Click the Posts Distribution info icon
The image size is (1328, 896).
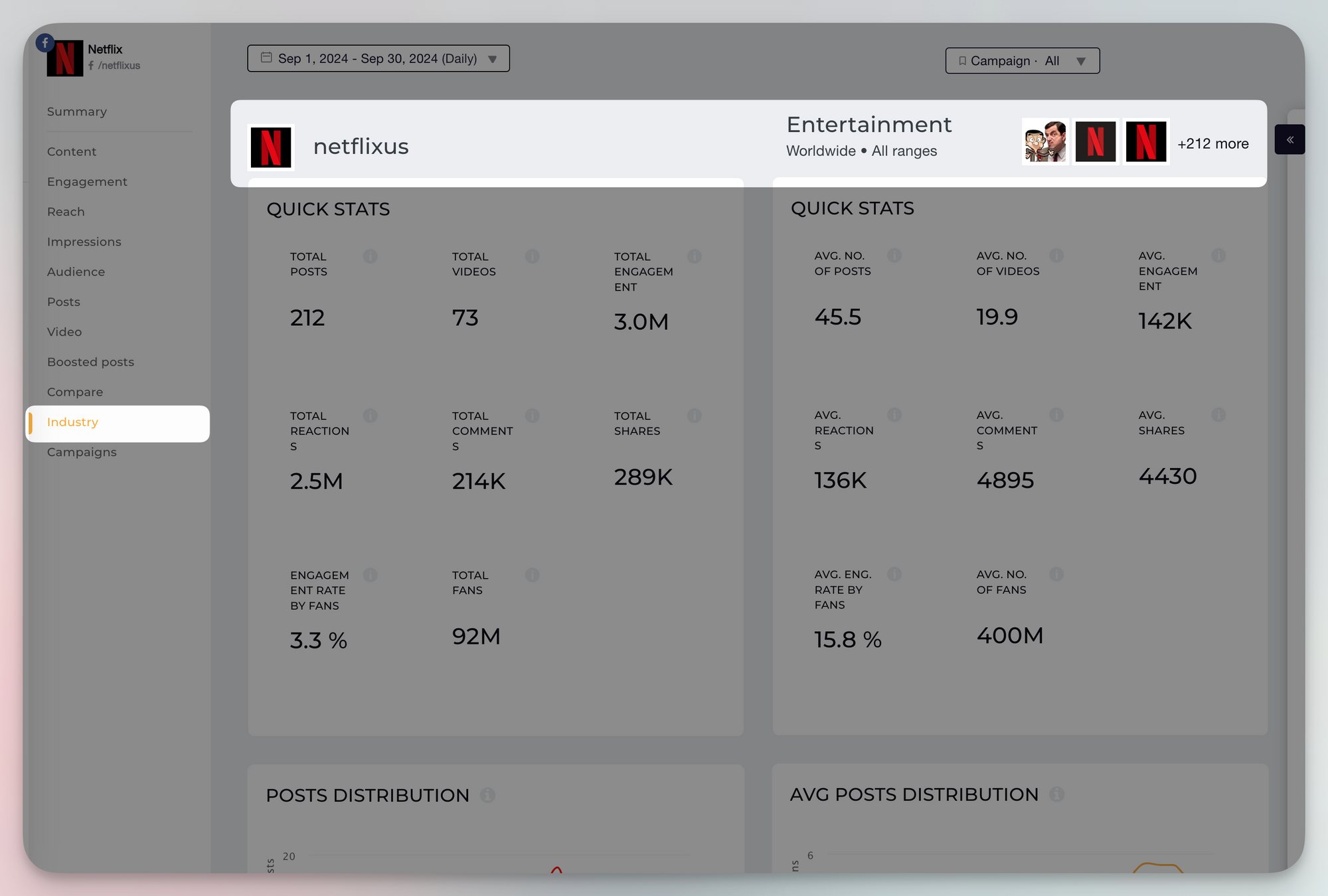(x=488, y=795)
